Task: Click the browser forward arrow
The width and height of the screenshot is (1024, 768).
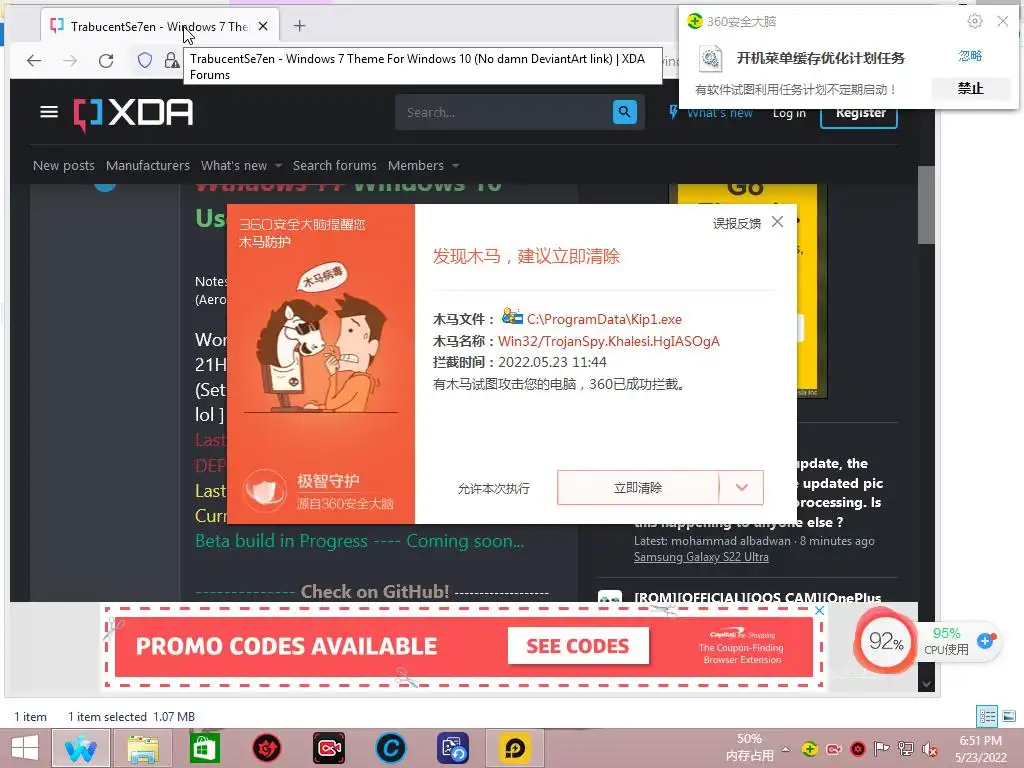Action: 70,61
